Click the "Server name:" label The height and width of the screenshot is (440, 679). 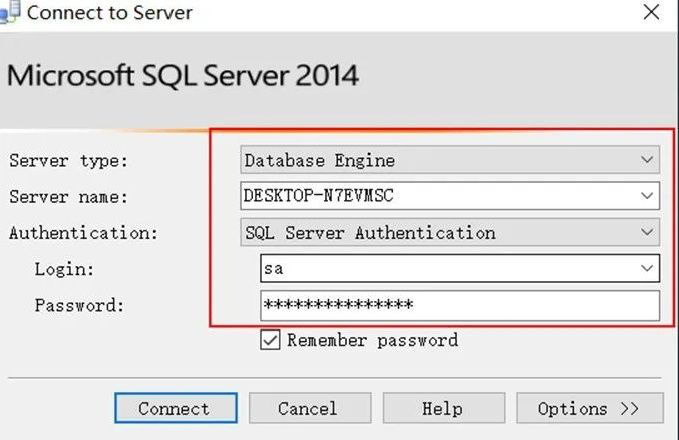tap(69, 197)
